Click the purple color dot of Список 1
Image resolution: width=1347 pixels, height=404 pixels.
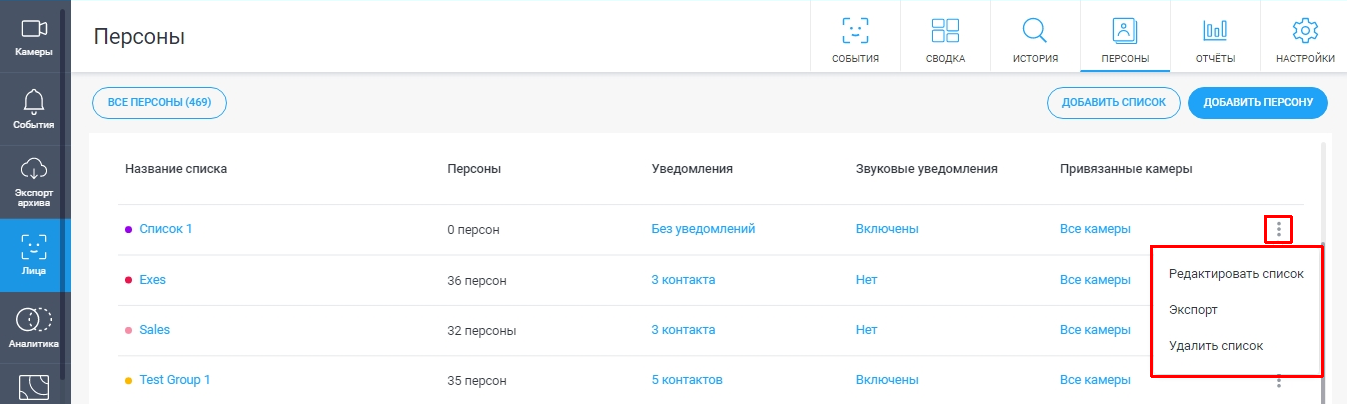(x=128, y=230)
